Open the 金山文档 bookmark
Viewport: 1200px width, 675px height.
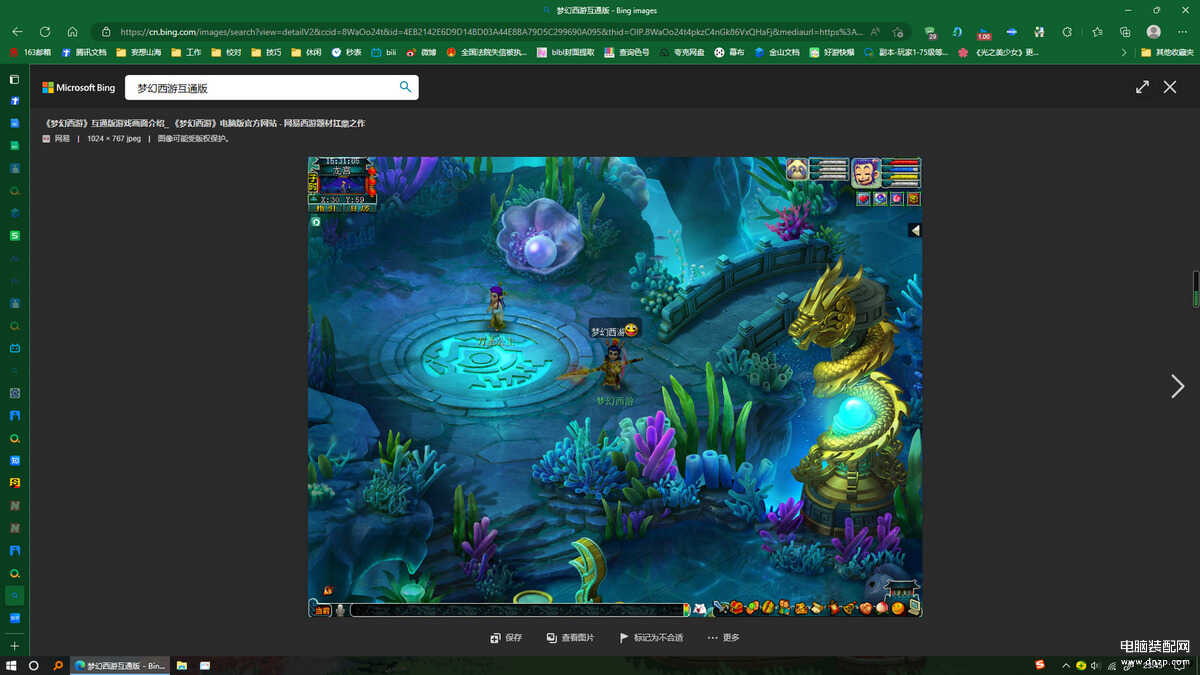[777, 52]
